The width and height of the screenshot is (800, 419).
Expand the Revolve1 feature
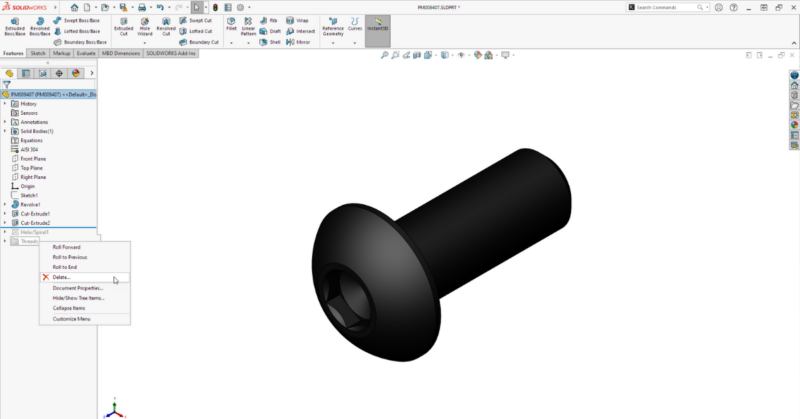point(5,205)
